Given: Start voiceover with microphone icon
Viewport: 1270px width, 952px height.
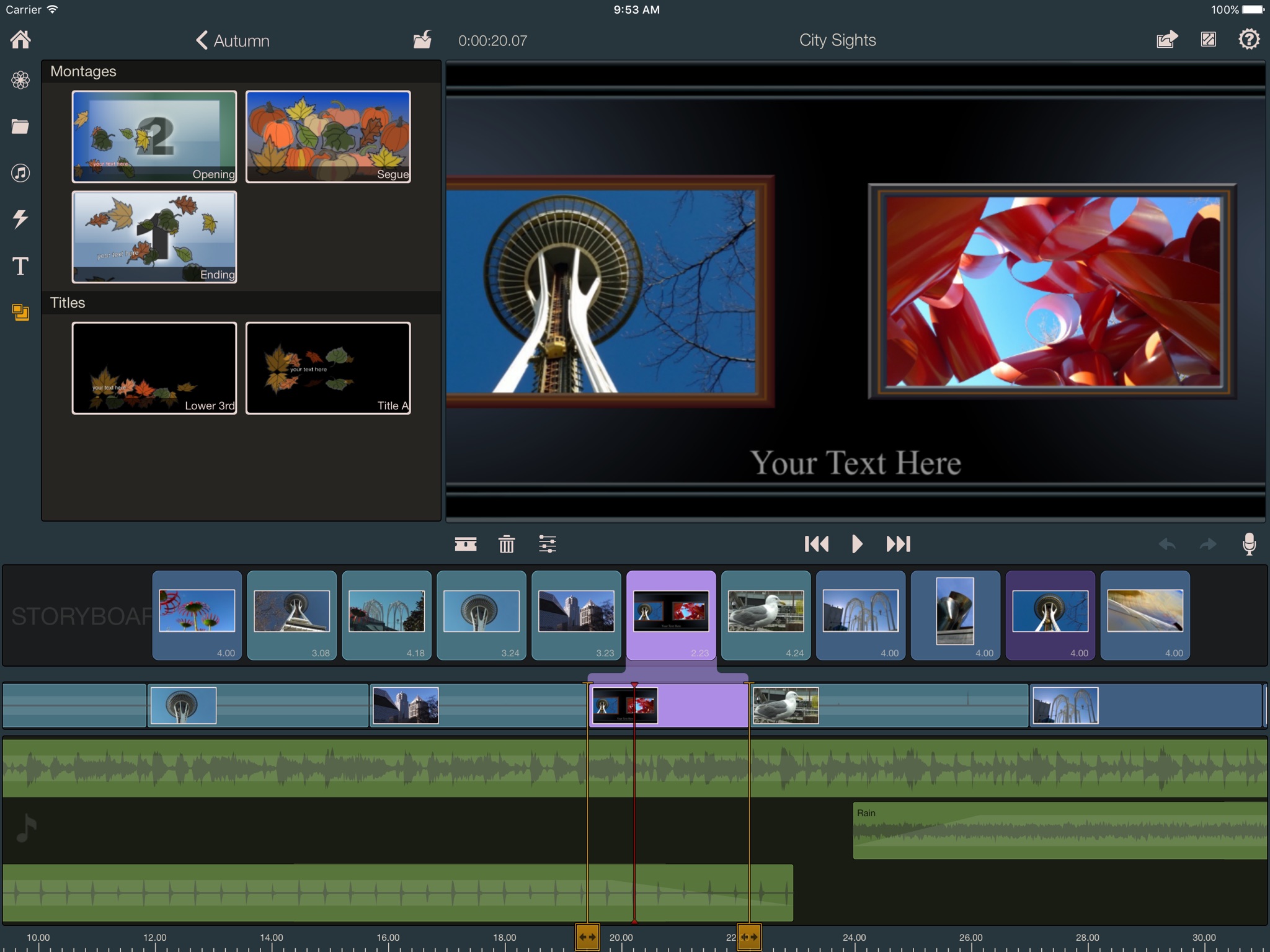Looking at the screenshot, I should pos(1249,544).
